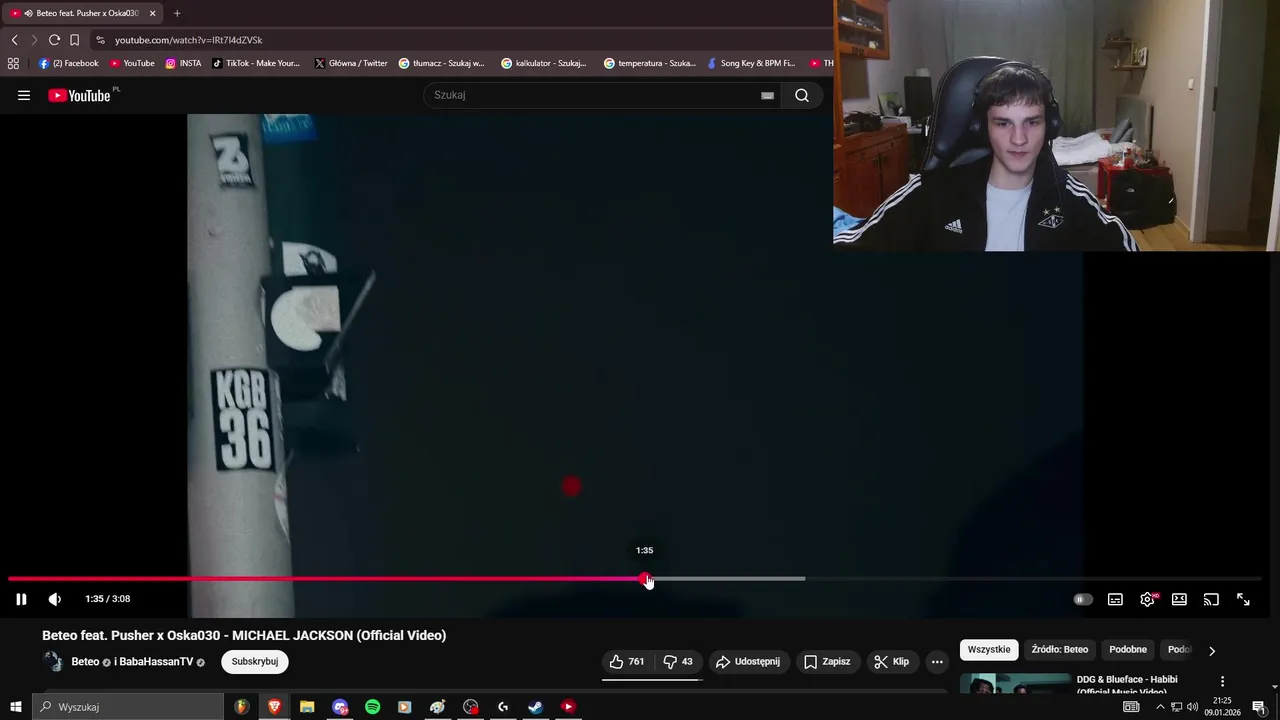Screen dimensions: 1280x720
Task: Open tłumacz - Szukaj bookmark
Action: 441,63
